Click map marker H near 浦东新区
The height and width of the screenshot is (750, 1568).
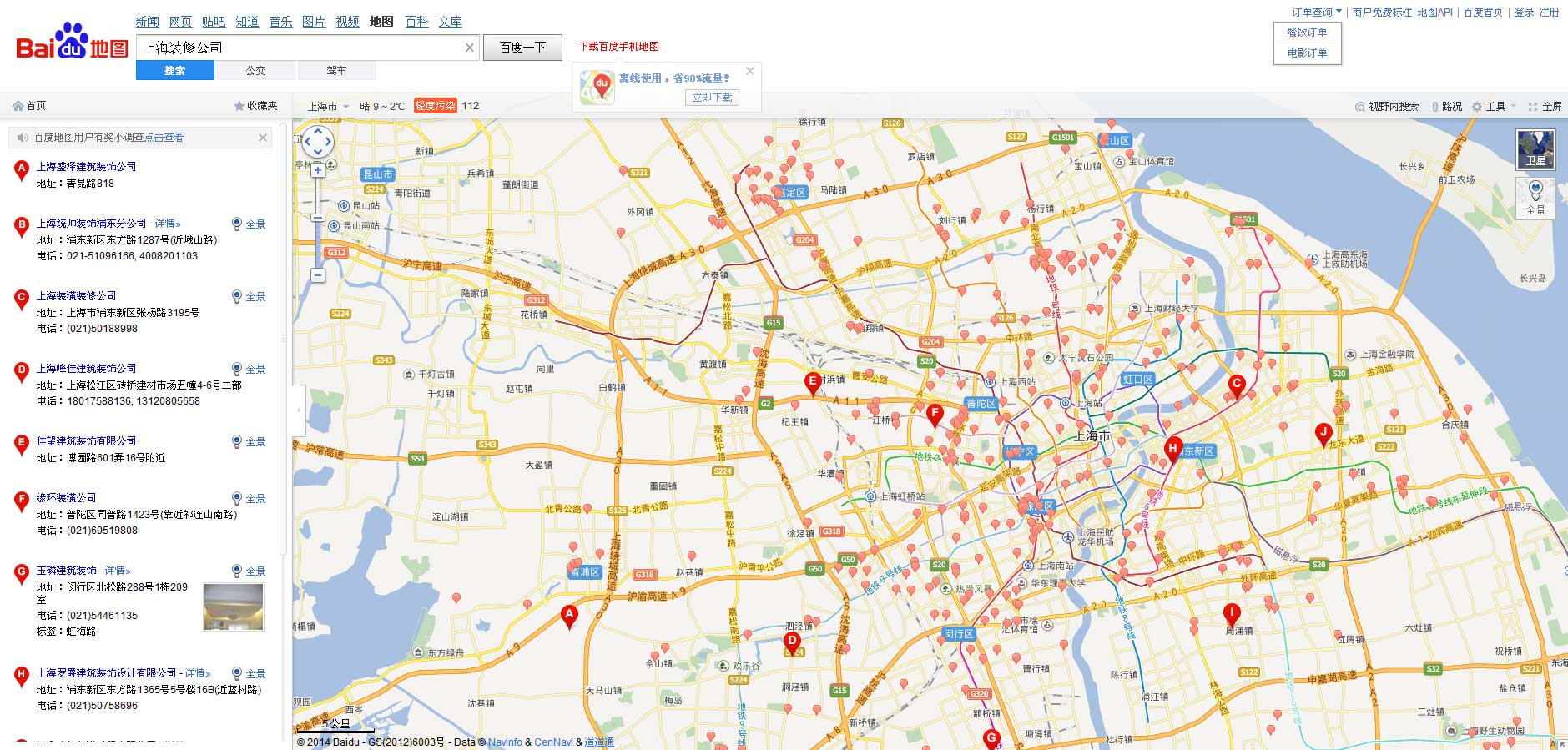(x=1173, y=451)
